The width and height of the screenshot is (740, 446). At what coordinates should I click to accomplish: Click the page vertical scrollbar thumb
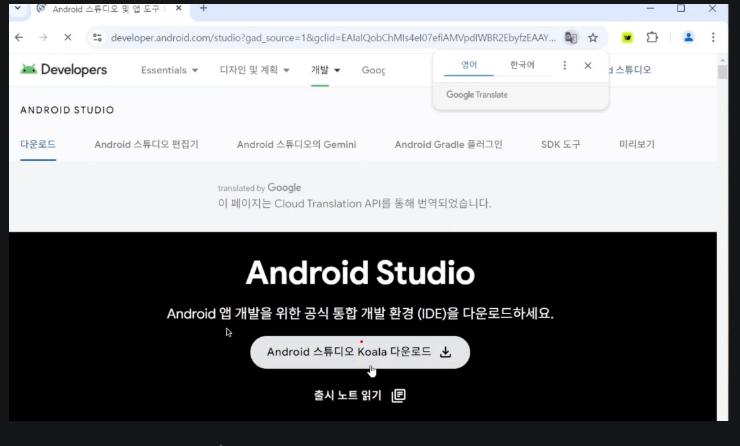[722, 72]
